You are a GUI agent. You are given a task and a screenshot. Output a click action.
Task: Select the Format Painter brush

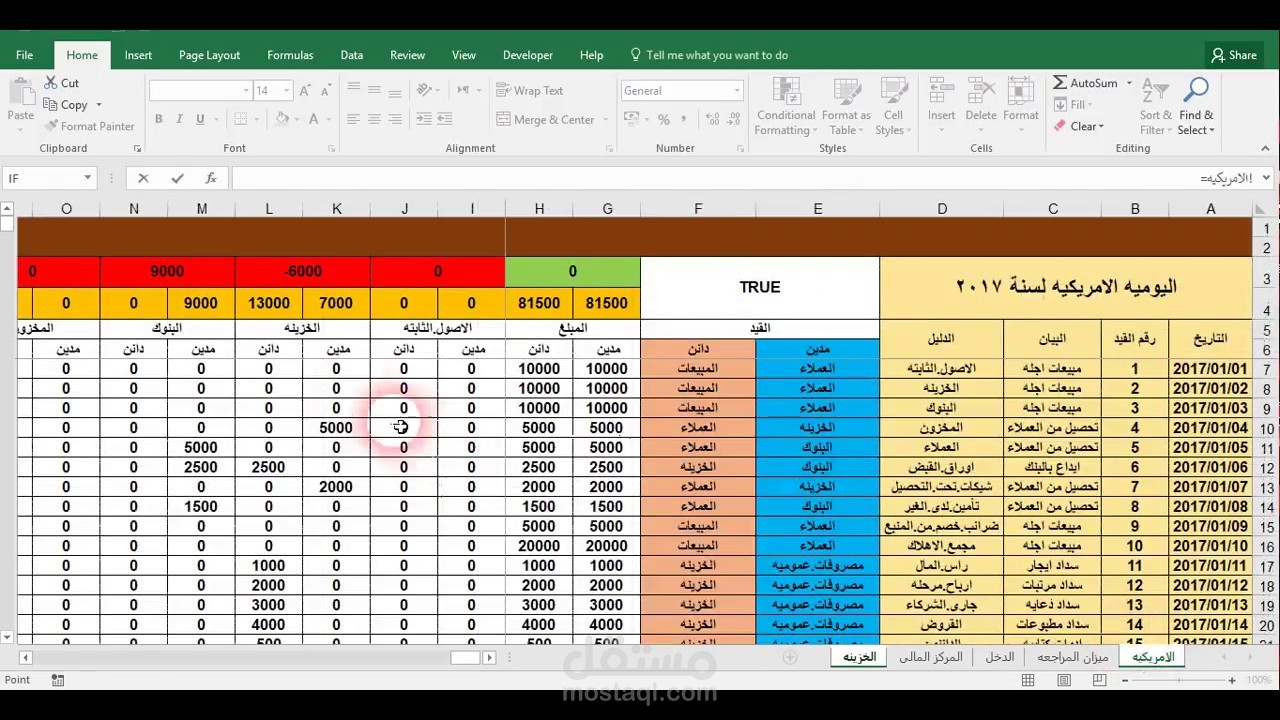(x=51, y=126)
